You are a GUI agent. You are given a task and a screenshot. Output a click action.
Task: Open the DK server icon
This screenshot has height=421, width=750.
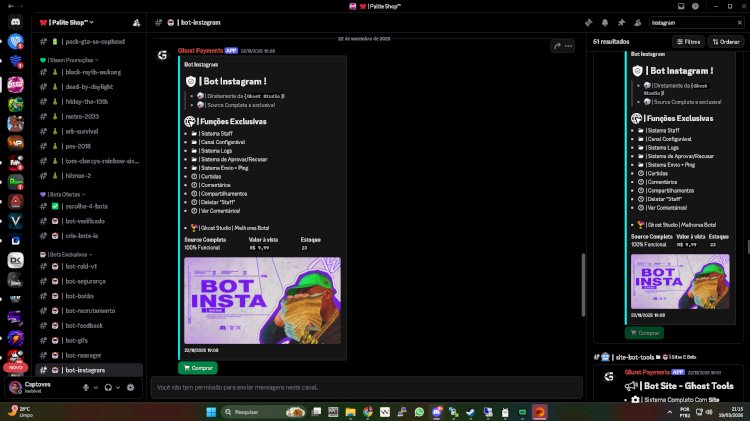15,260
